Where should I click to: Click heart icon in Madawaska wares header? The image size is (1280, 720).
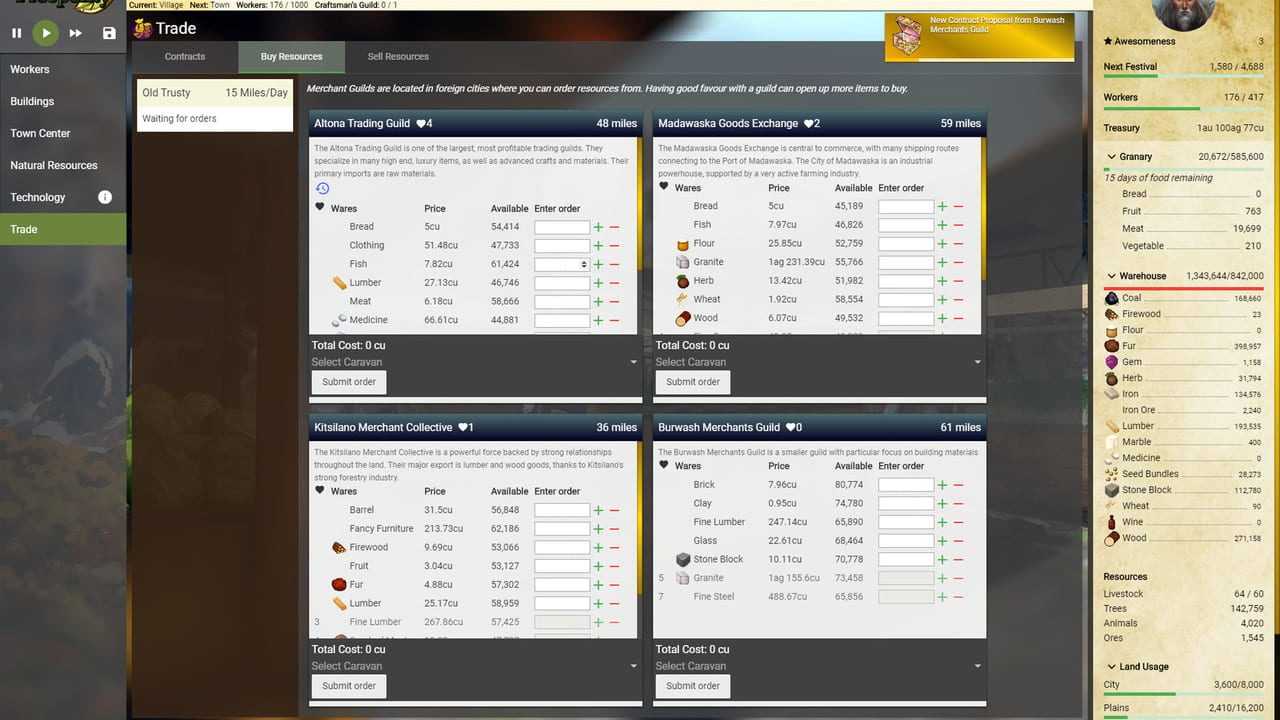(664, 187)
